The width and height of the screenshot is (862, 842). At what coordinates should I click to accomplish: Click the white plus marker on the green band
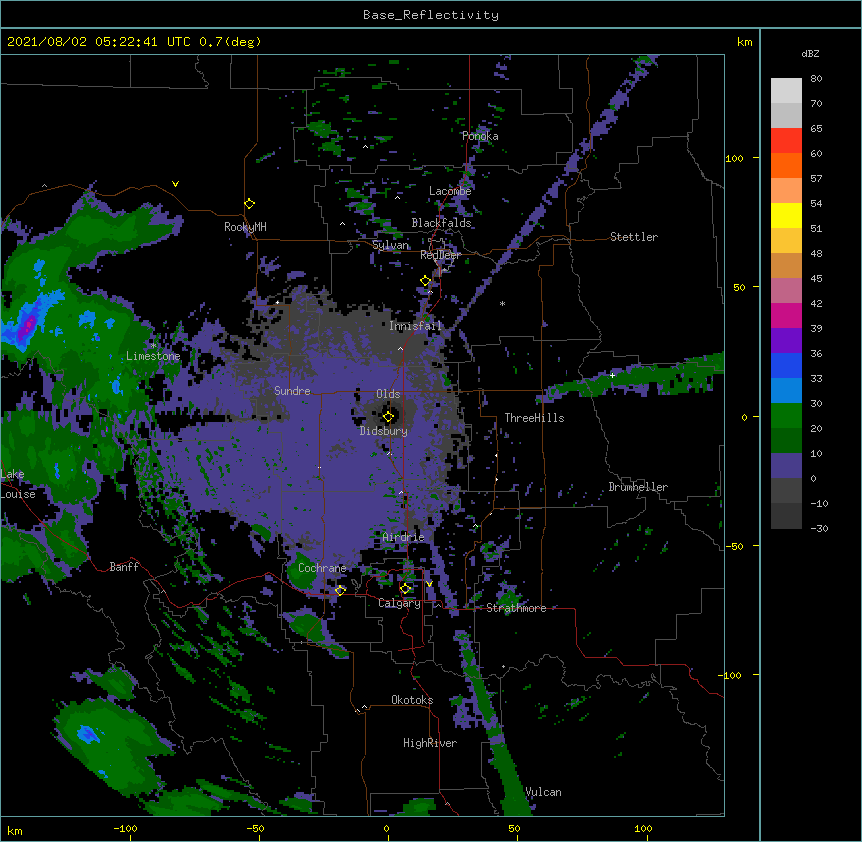tap(612, 375)
